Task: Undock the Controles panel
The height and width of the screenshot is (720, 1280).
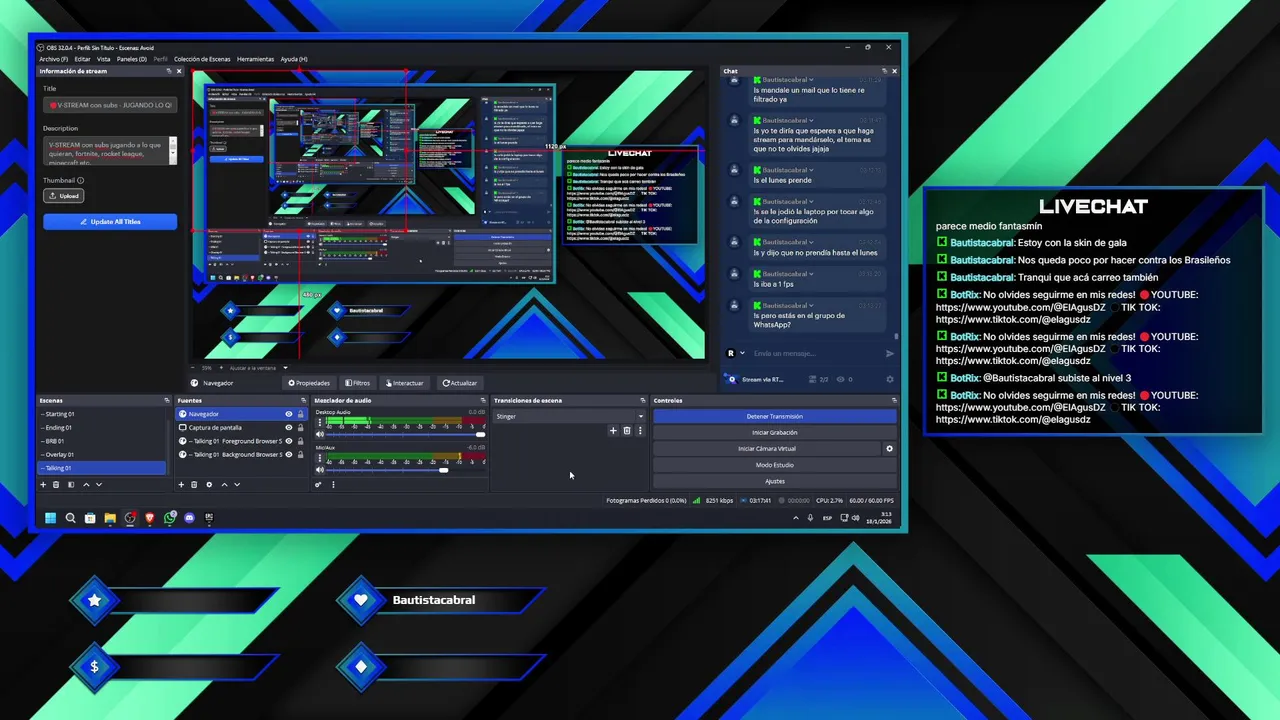Action: click(x=894, y=401)
